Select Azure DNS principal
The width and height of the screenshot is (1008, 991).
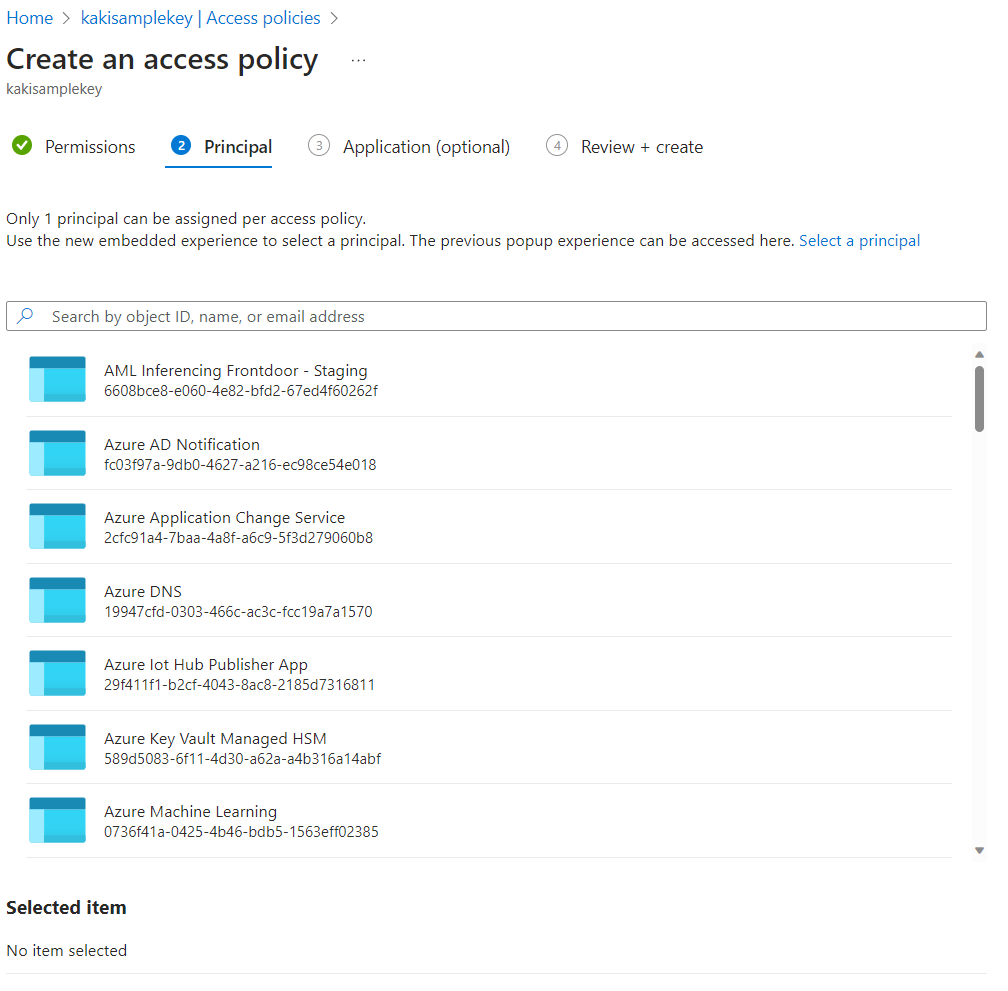pyautogui.click(x=489, y=601)
